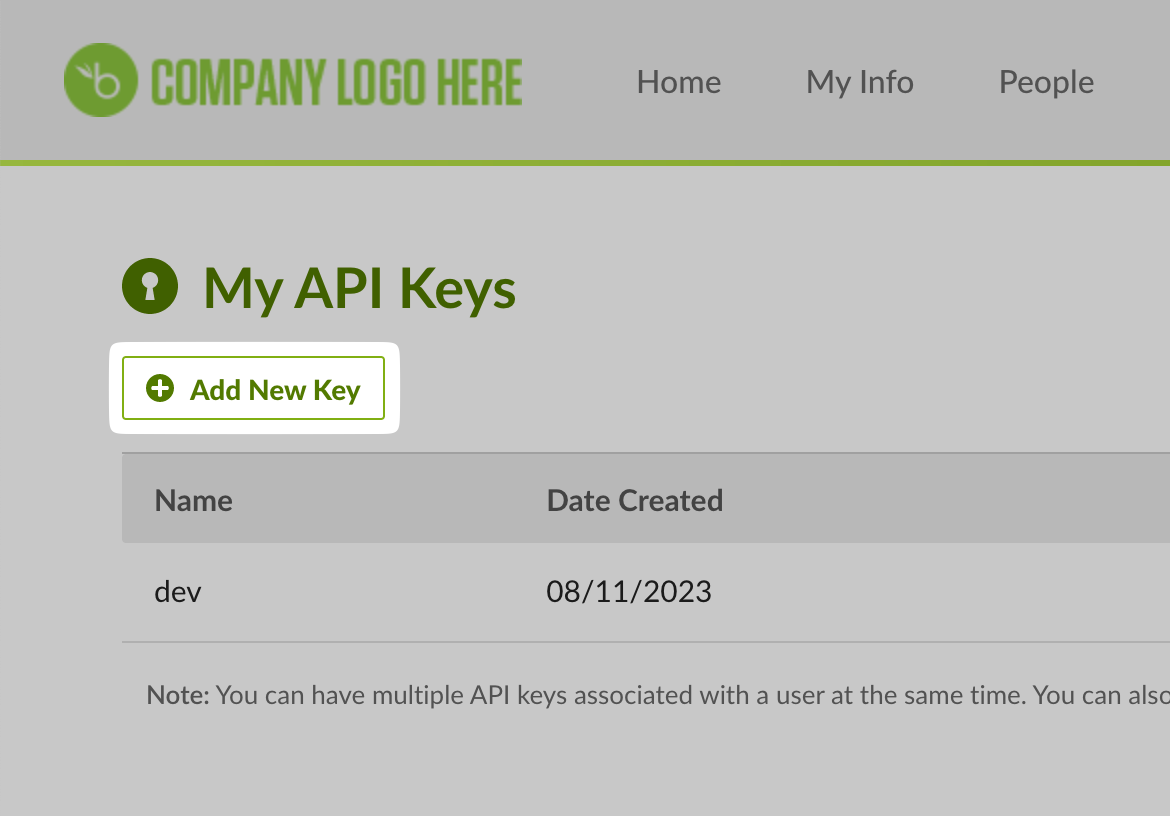Switch to the People section
Image resolution: width=1170 pixels, height=816 pixels.
[1046, 82]
